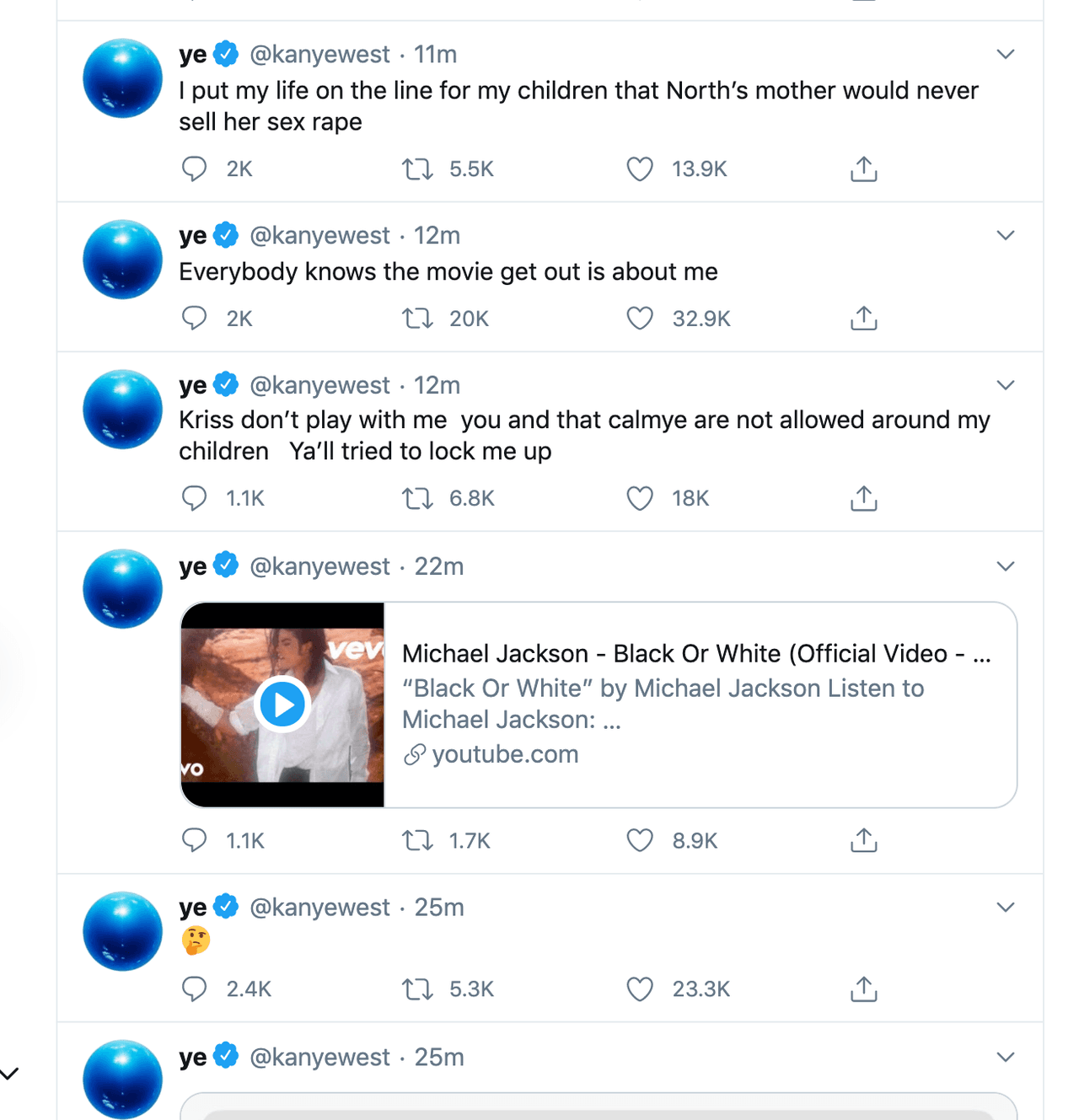1079x1120 pixels.
Task: Open the reply icon on the 'Get Out' tweet
Action: [x=195, y=319]
